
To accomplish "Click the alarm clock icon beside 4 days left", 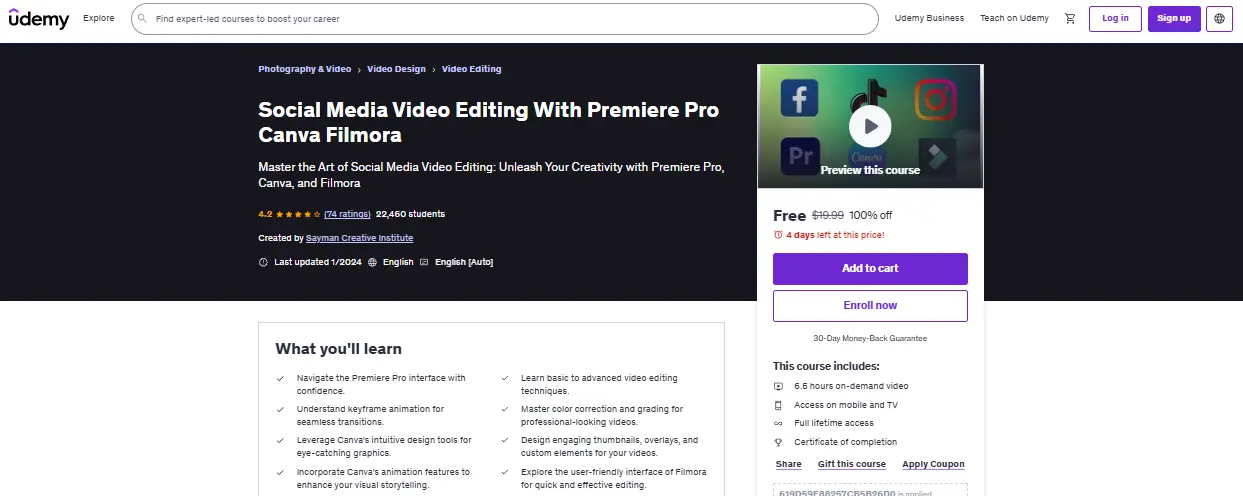I will 778,235.
